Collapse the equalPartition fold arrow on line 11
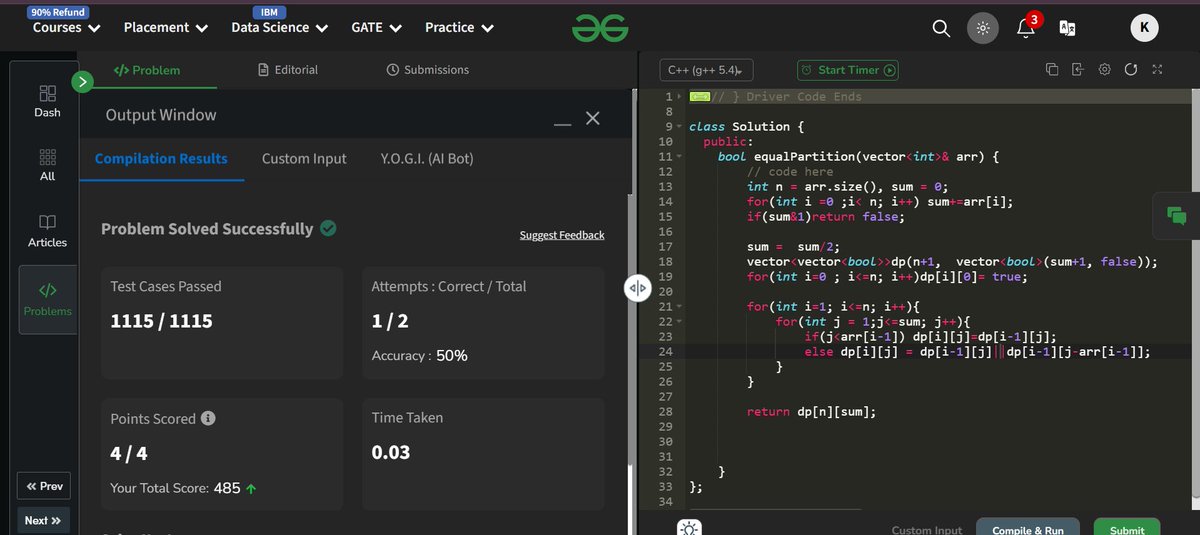This screenshot has height=535, width=1200. coord(679,157)
